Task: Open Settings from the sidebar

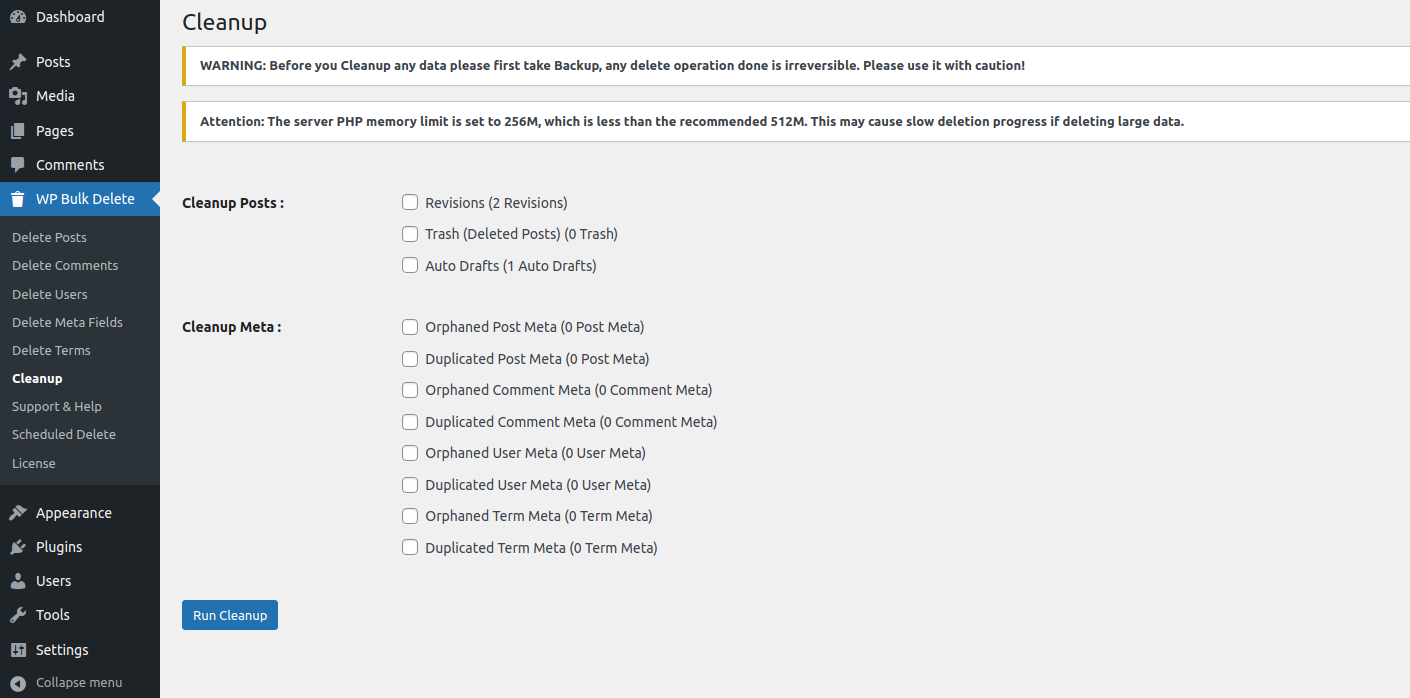Action: [62, 650]
